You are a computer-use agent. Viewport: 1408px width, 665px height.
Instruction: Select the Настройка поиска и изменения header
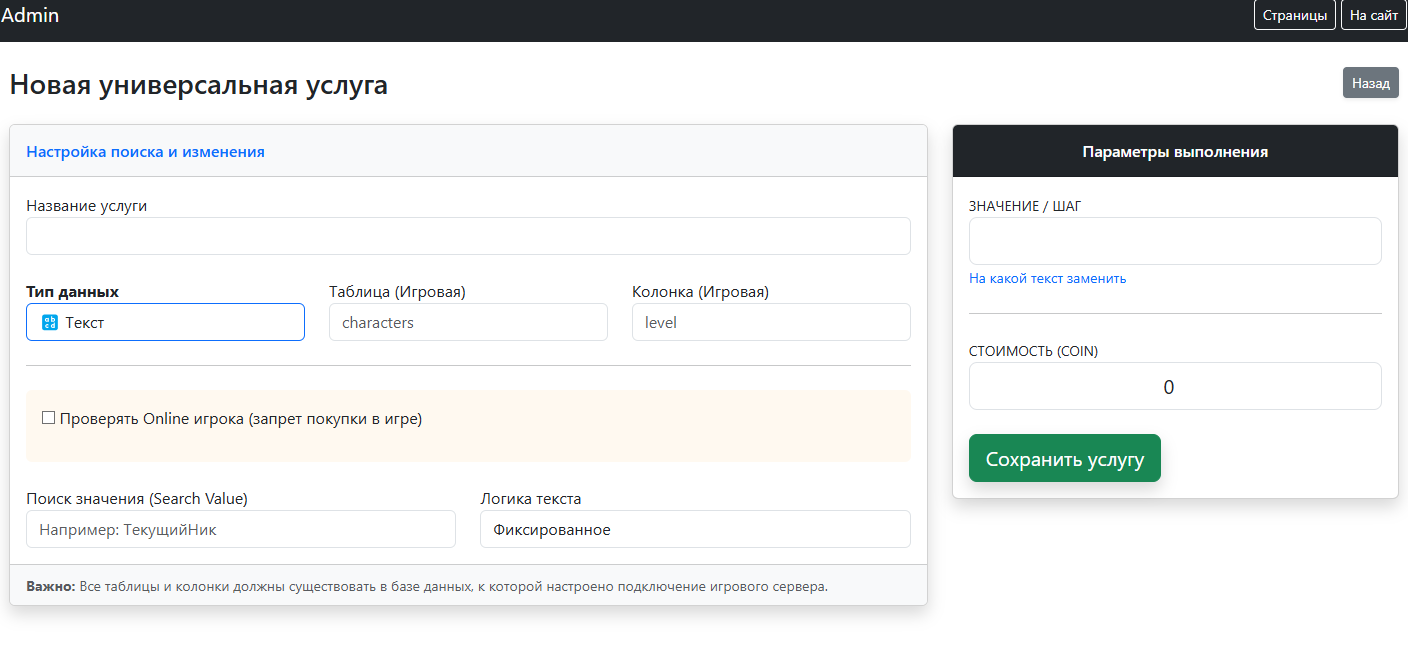pos(145,152)
